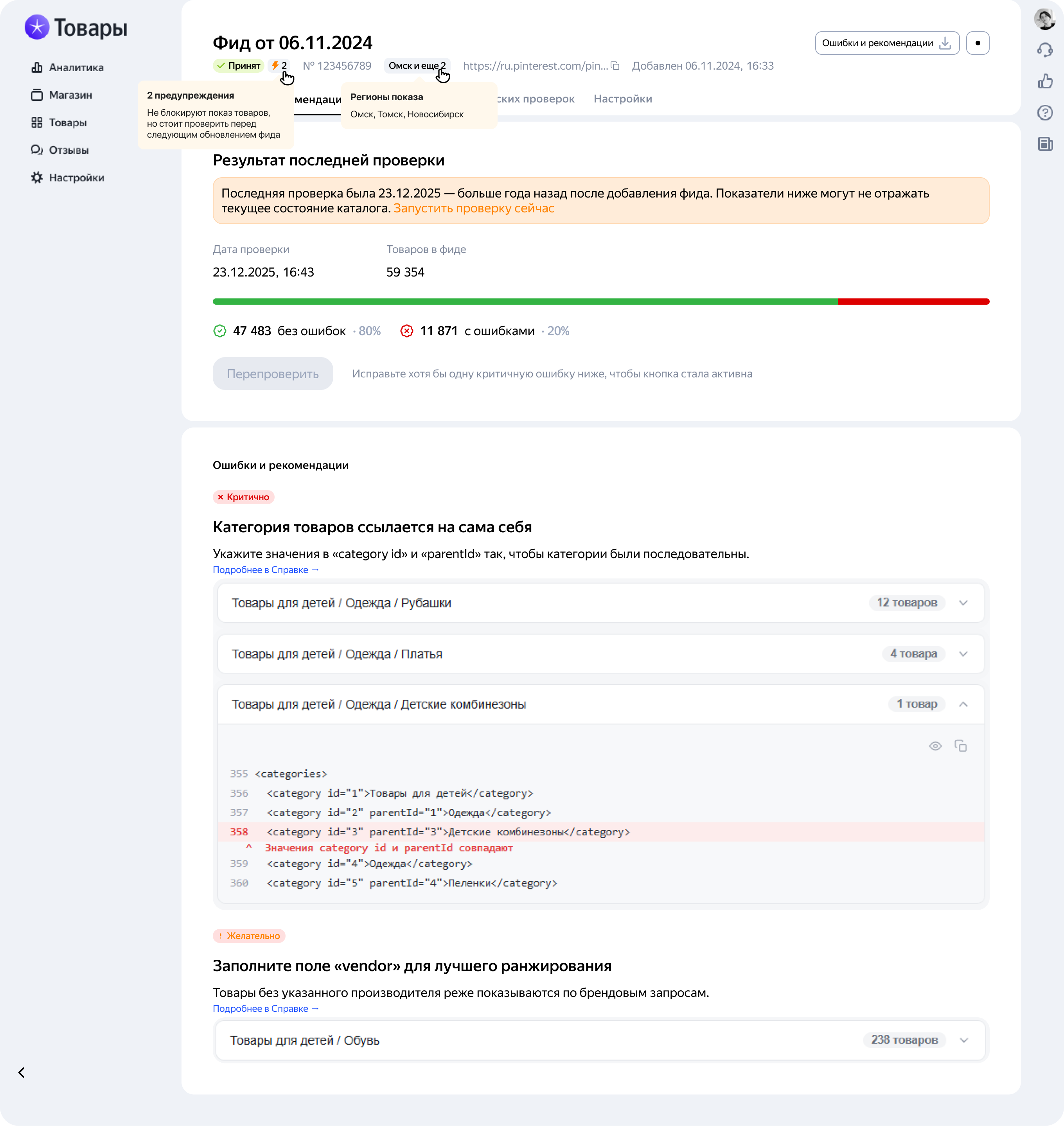This screenshot has height=1126, width=1064.
Task: Switch to the Настройки tab
Action: tap(623, 99)
